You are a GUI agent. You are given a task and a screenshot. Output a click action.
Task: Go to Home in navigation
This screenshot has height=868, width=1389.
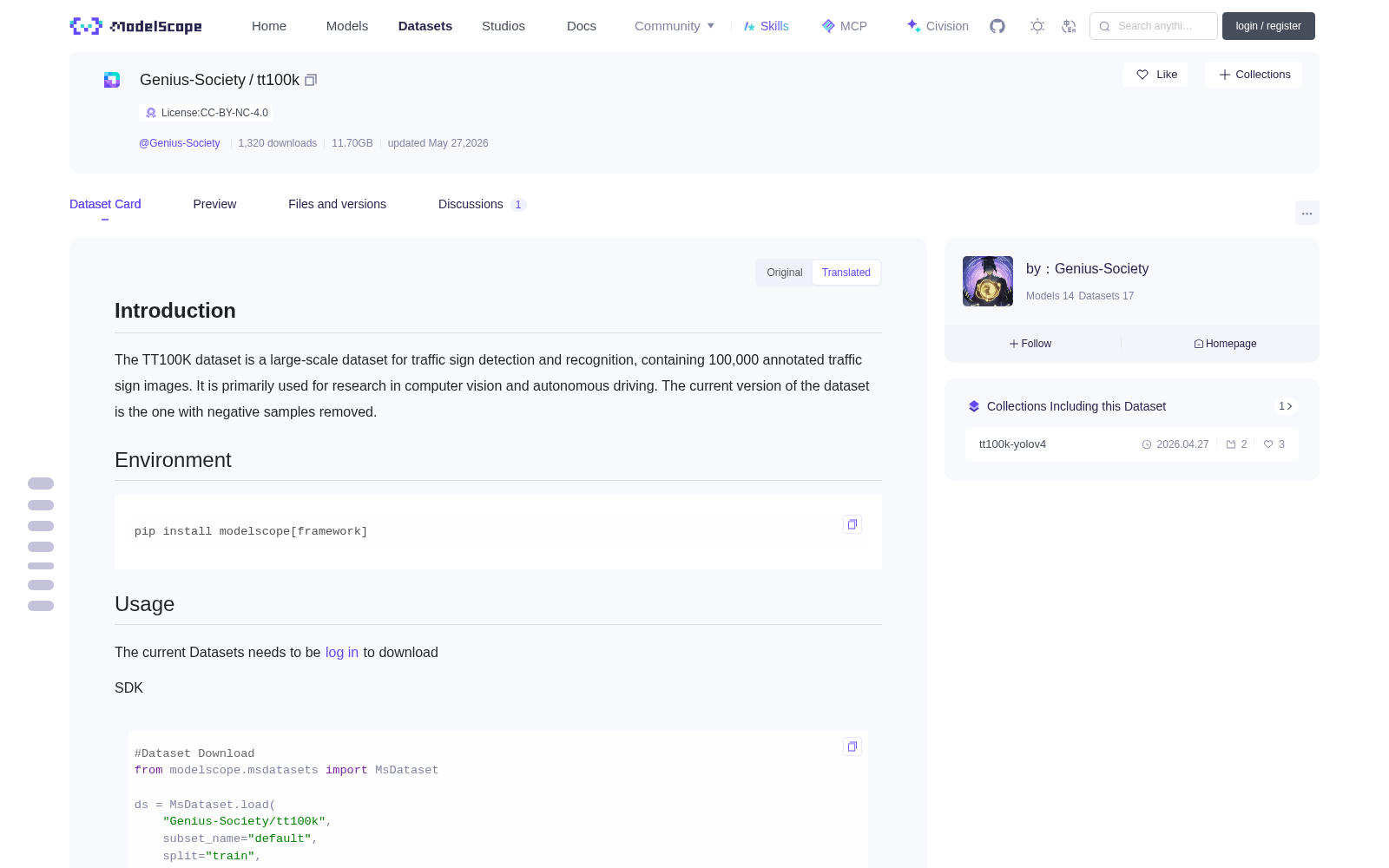[x=269, y=26]
